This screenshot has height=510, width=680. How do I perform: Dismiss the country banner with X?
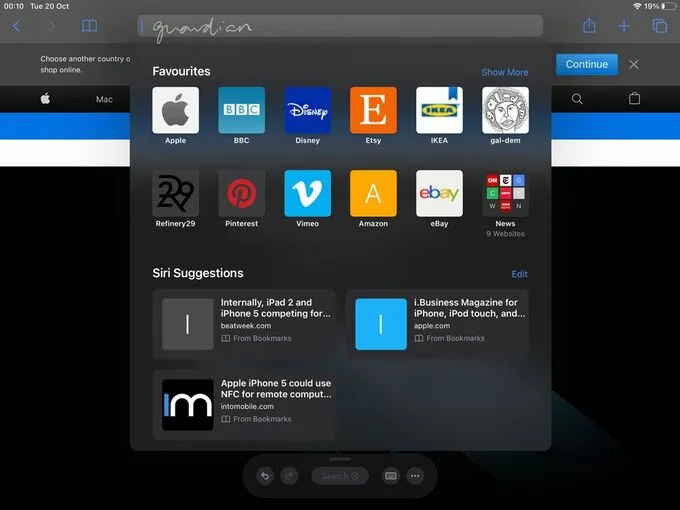(634, 65)
